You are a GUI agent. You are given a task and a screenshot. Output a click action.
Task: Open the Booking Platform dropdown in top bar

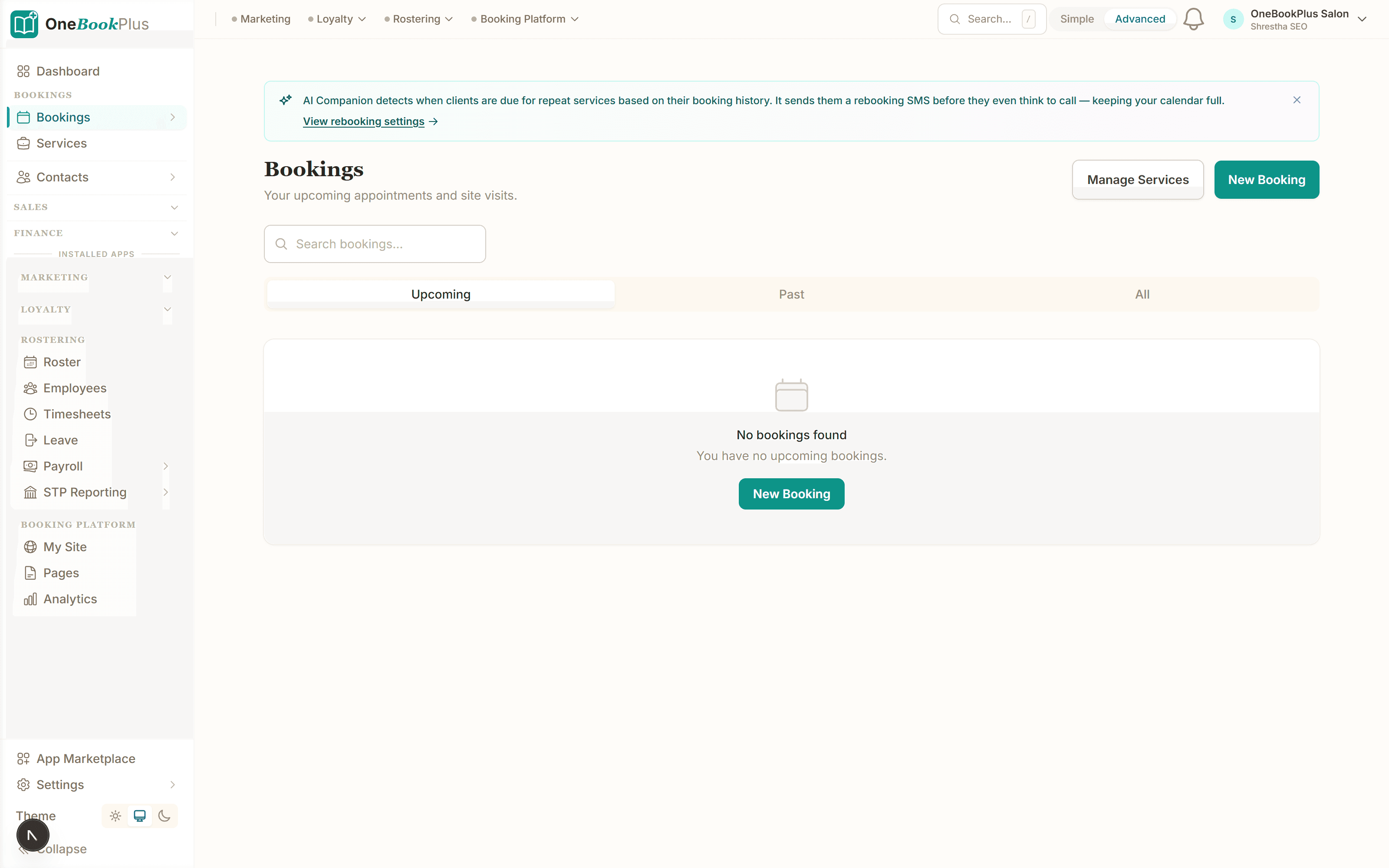(x=524, y=18)
